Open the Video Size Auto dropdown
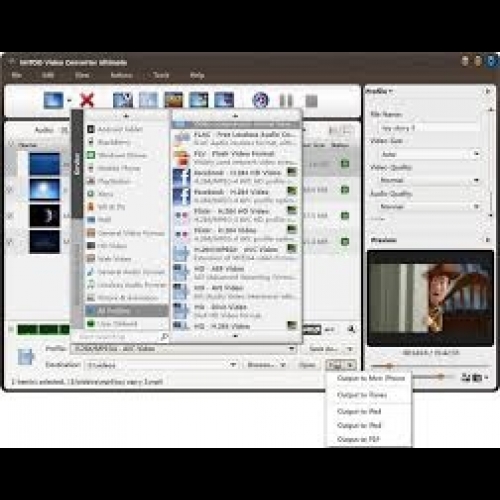The image size is (500, 500). tap(429, 154)
